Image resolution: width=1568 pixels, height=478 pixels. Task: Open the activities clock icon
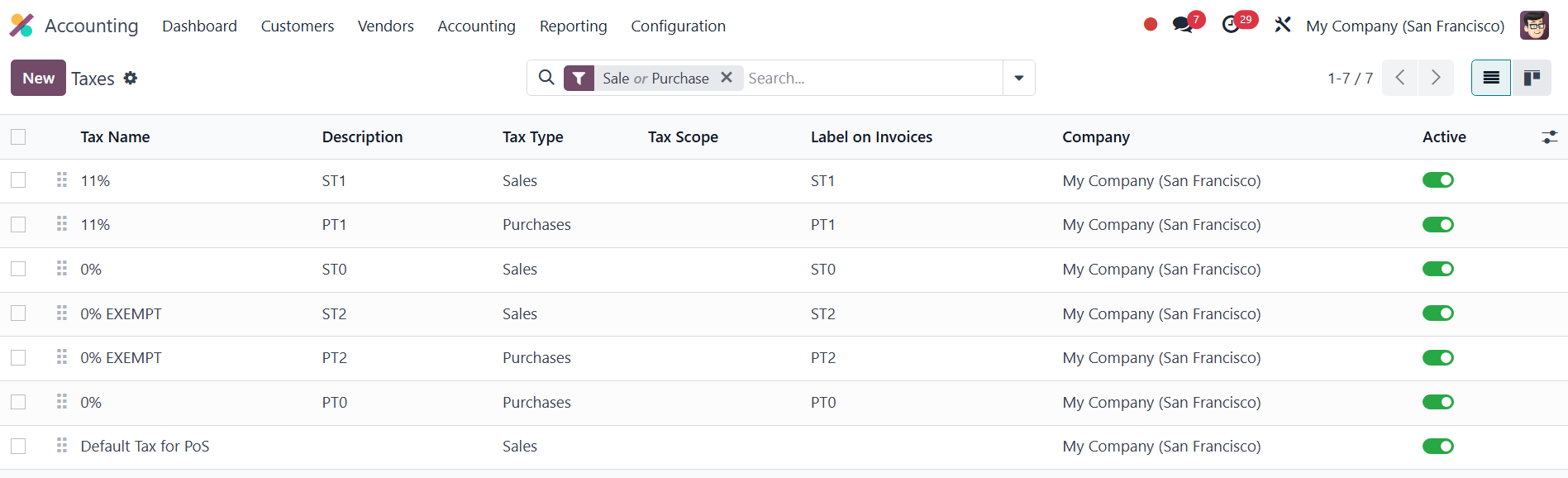1231,25
